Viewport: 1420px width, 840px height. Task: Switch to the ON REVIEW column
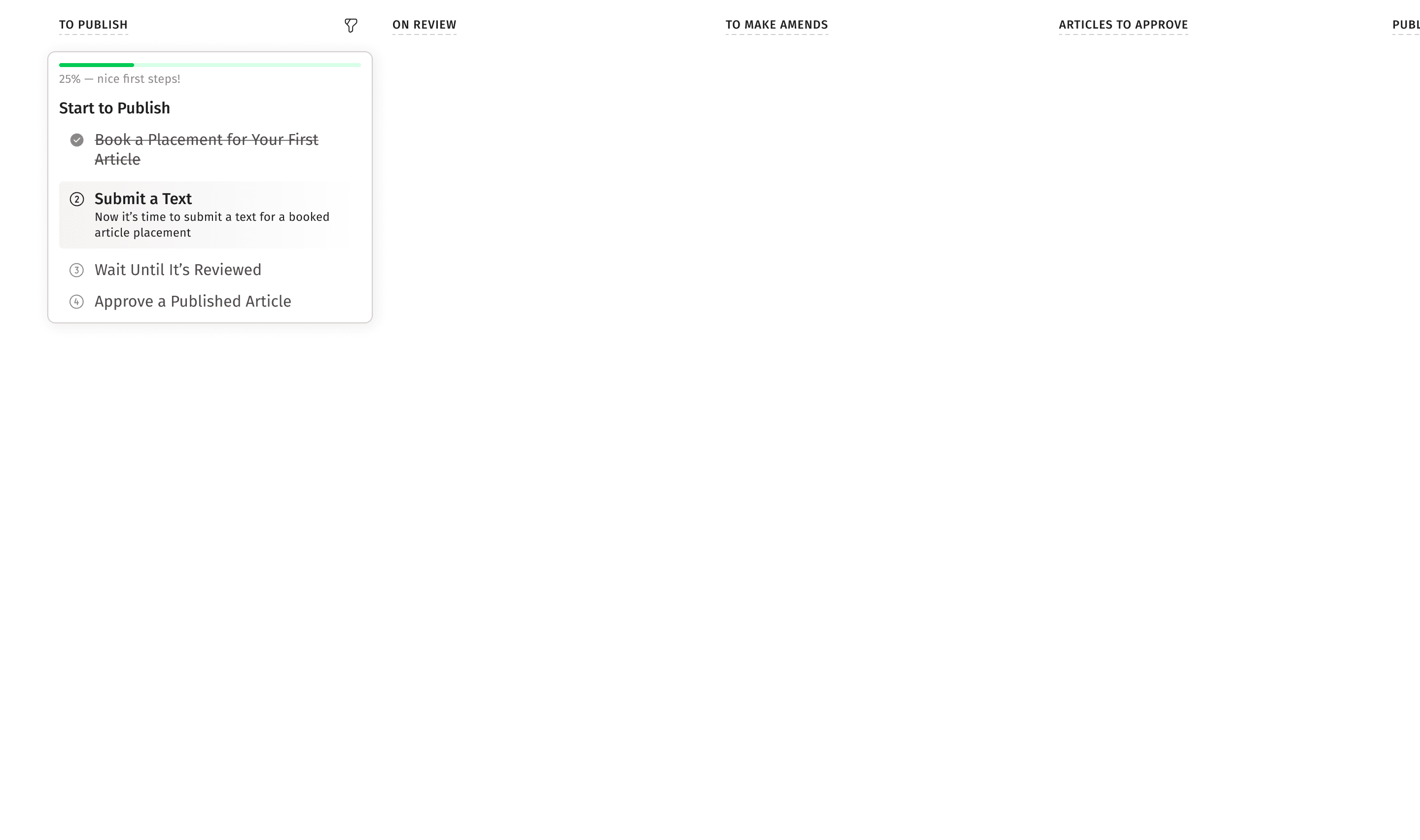[x=425, y=25]
